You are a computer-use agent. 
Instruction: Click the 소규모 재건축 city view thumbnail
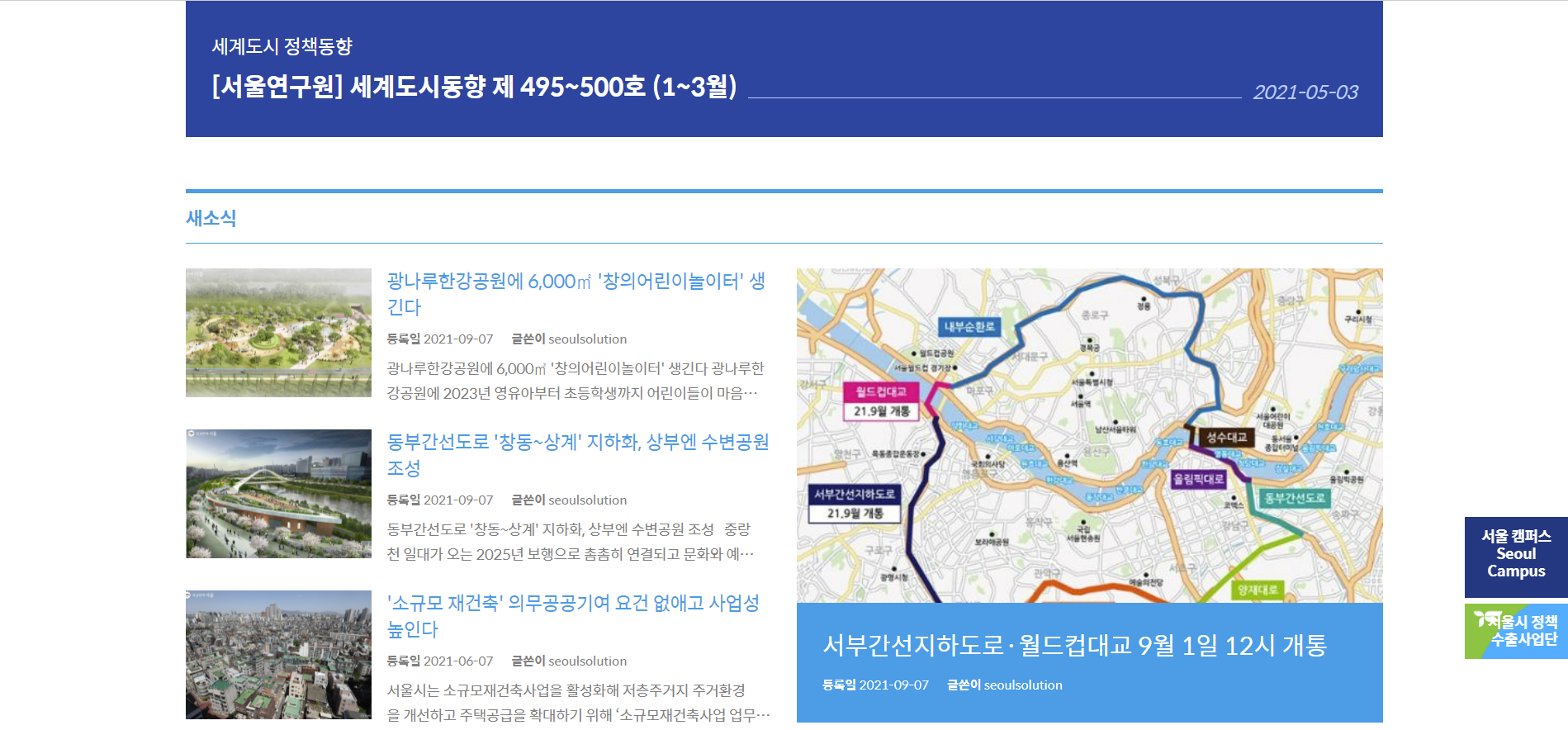pyautogui.click(x=278, y=654)
